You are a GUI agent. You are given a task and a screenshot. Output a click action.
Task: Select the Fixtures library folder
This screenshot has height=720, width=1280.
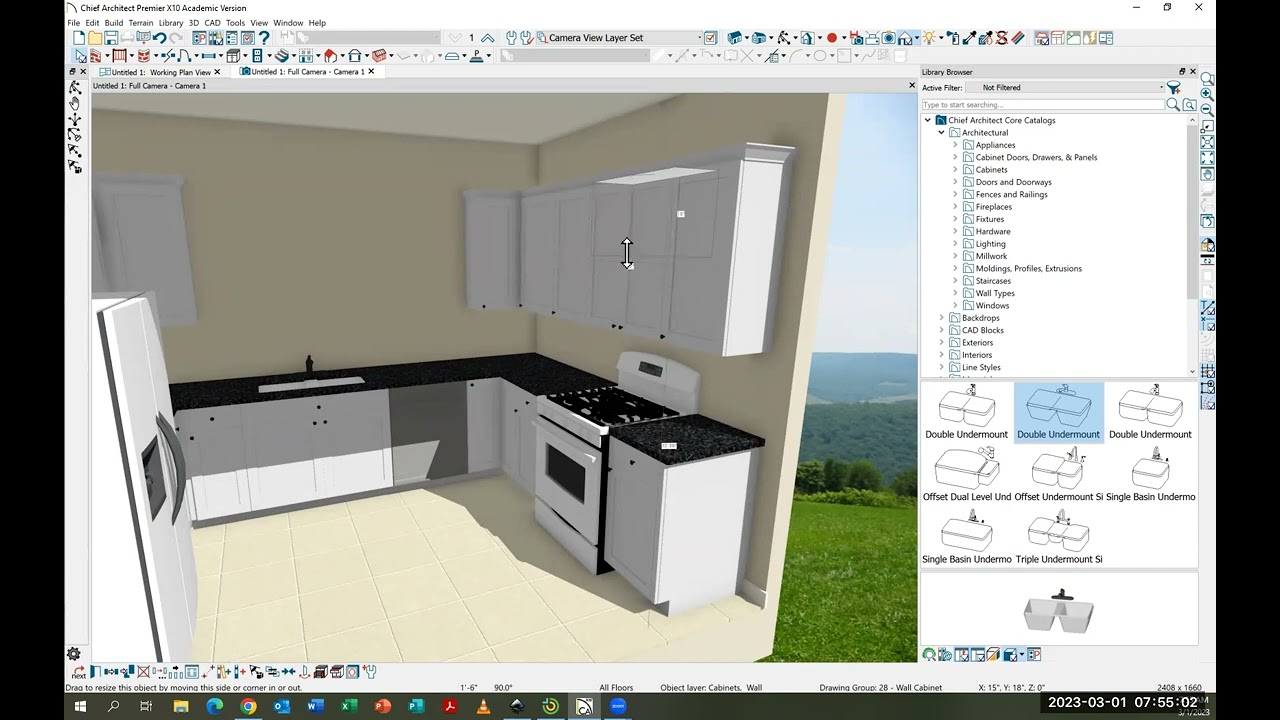[989, 219]
